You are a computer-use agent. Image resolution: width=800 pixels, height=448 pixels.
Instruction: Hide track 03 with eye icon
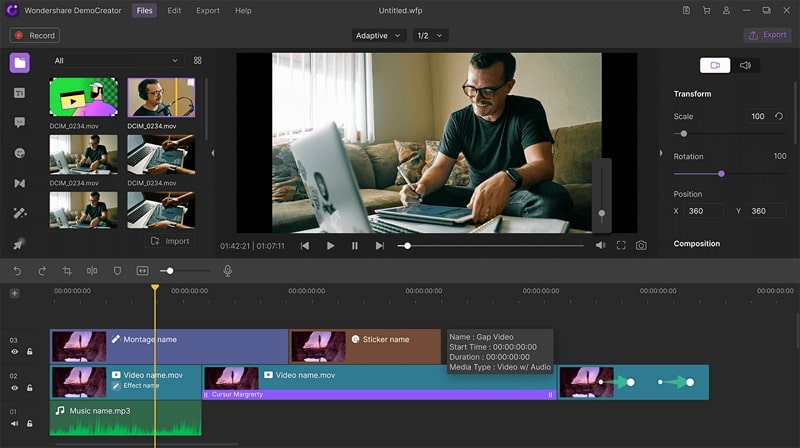pos(14,352)
